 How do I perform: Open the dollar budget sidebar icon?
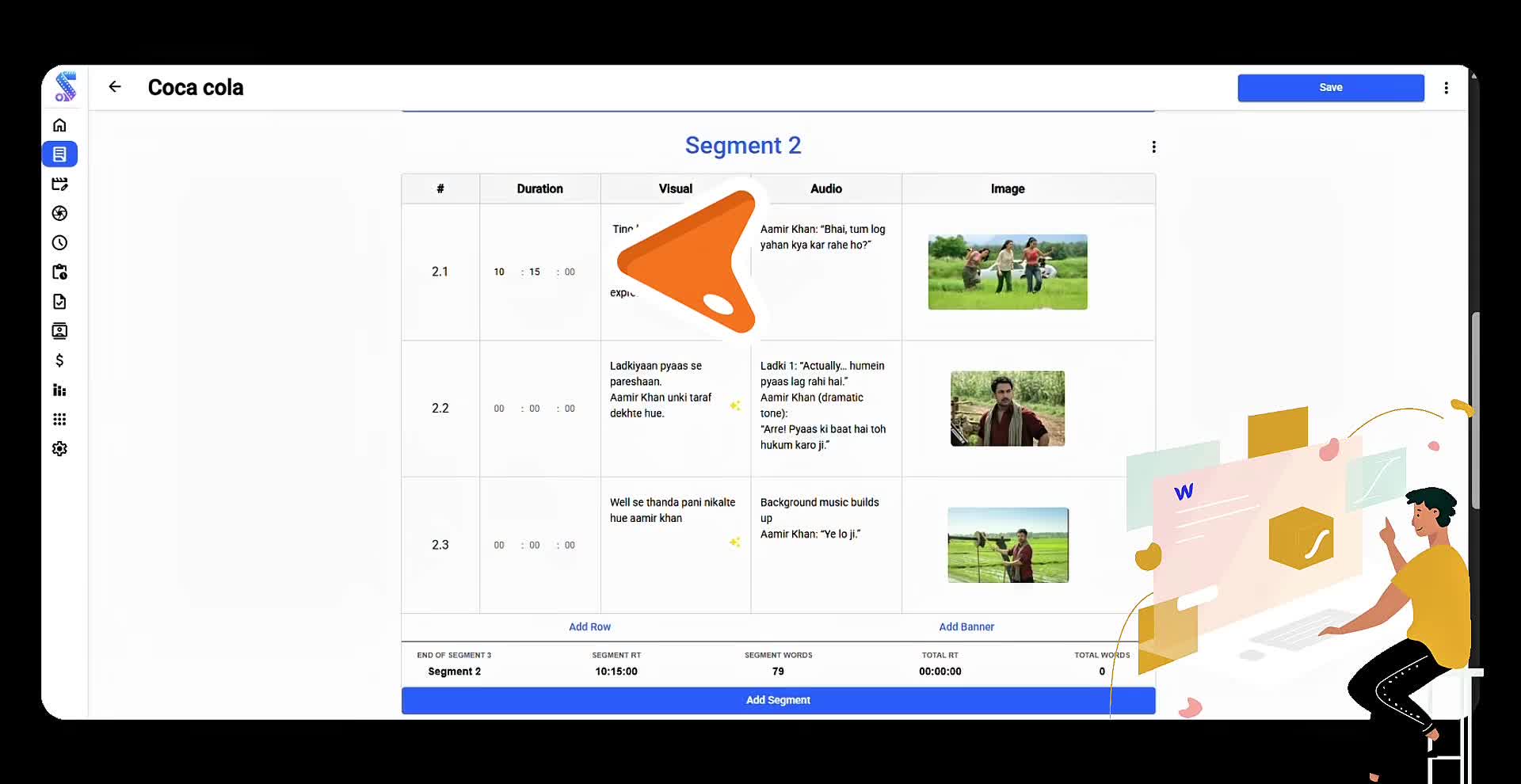59,360
